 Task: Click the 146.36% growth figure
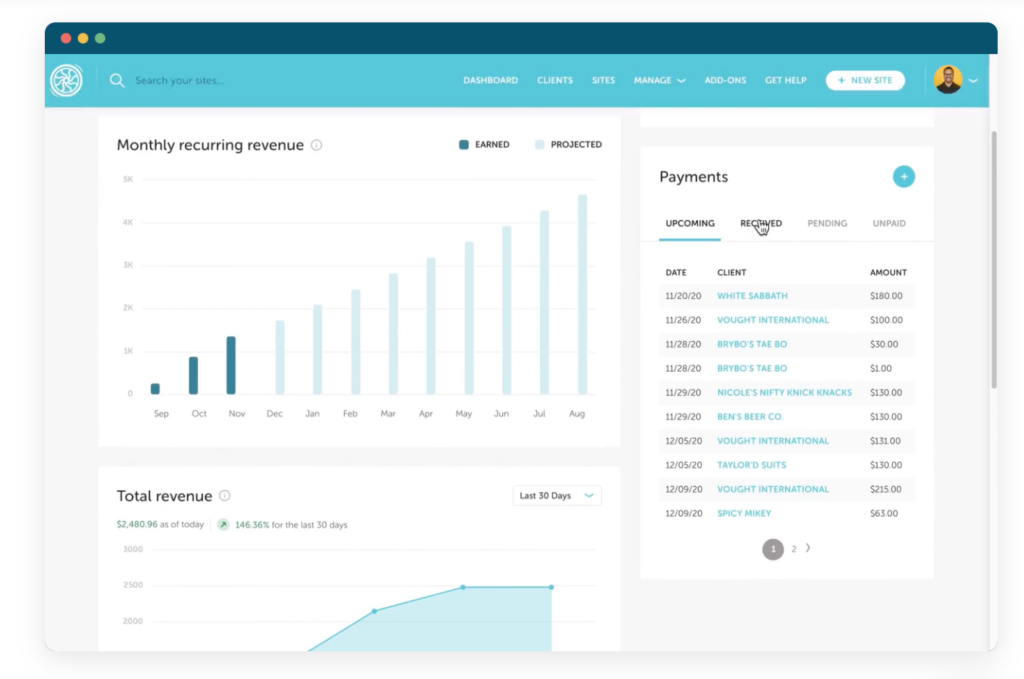point(252,525)
